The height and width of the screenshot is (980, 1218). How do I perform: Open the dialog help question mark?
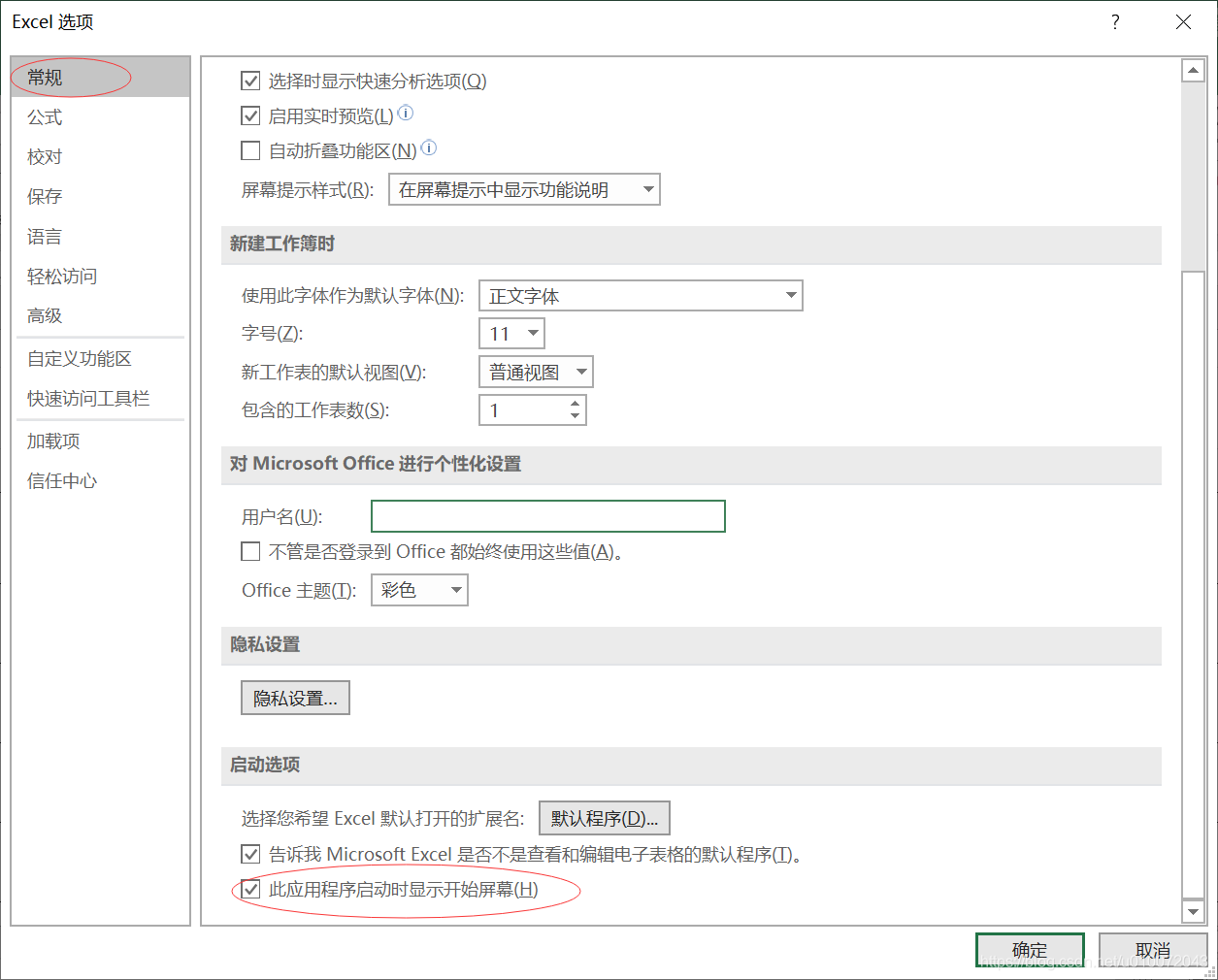coord(1114,21)
